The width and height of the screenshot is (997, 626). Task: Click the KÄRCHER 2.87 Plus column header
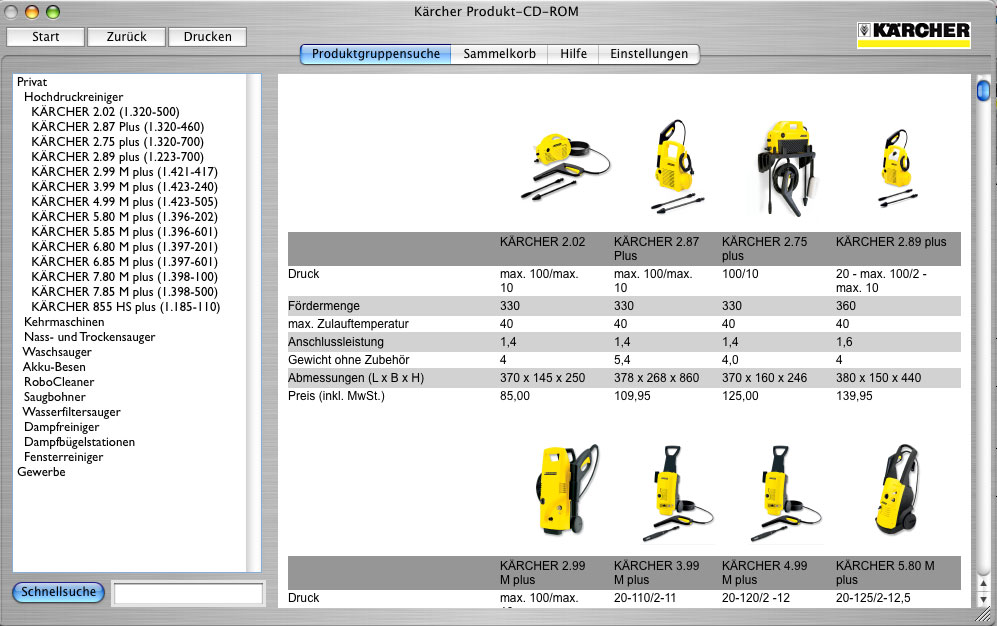(656, 248)
